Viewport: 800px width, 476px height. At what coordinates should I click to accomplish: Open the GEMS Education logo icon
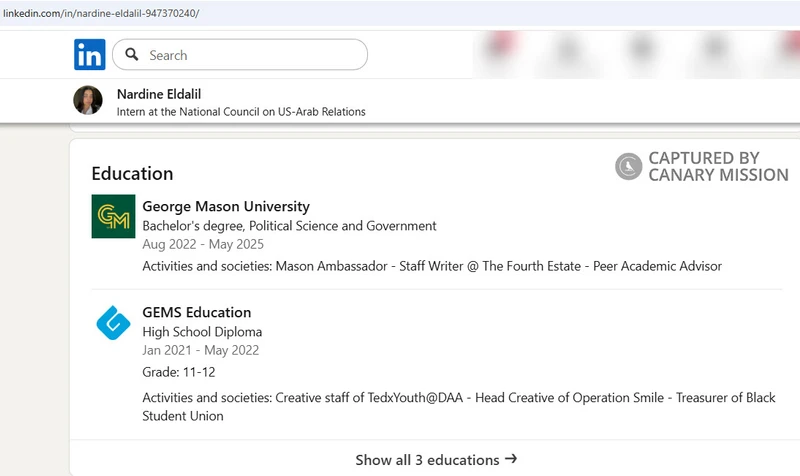tap(113, 322)
